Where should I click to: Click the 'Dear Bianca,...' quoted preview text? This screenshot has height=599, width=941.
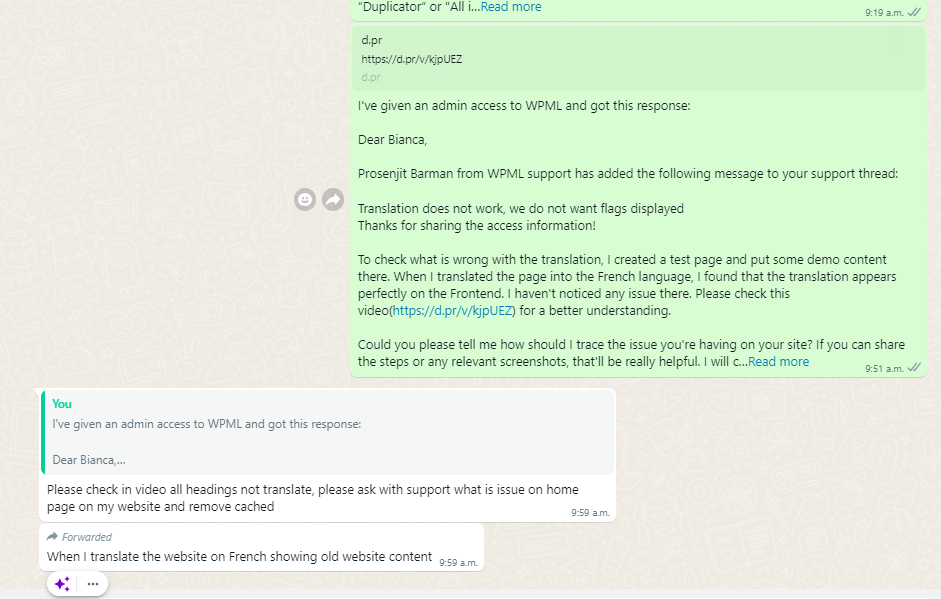[x=89, y=460]
